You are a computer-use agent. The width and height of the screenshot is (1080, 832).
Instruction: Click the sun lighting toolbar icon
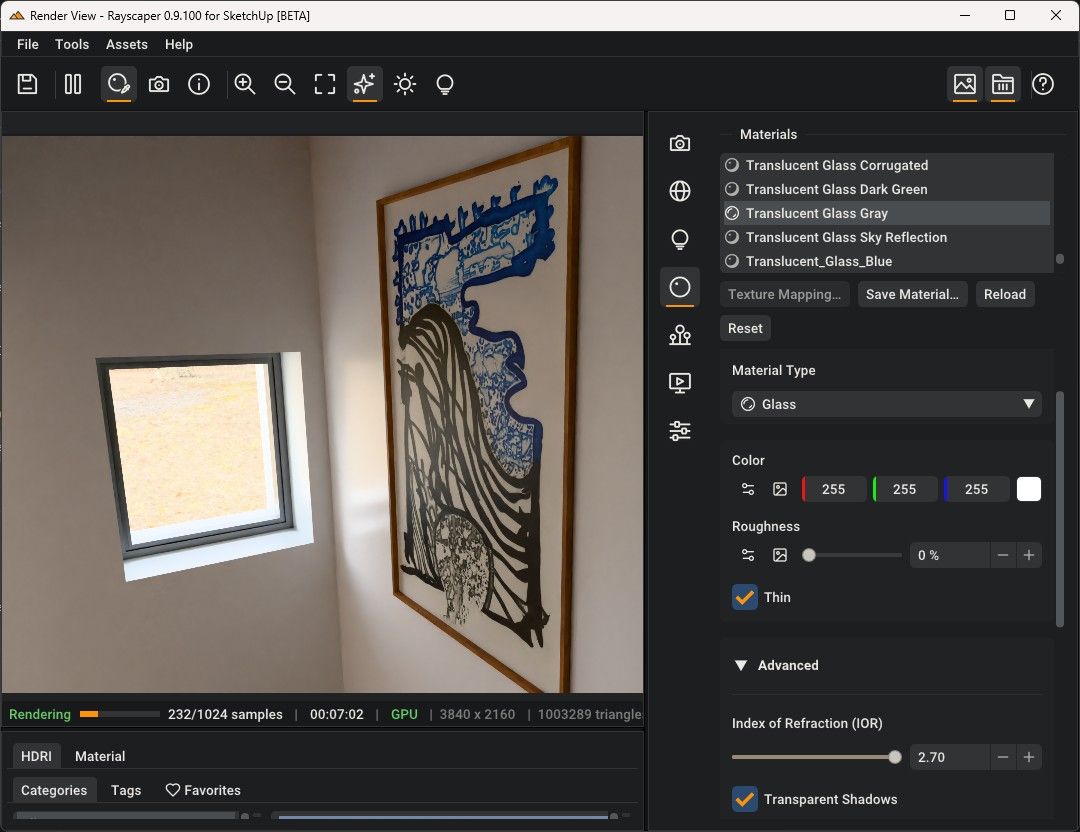pyautogui.click(x=405, y=84)
